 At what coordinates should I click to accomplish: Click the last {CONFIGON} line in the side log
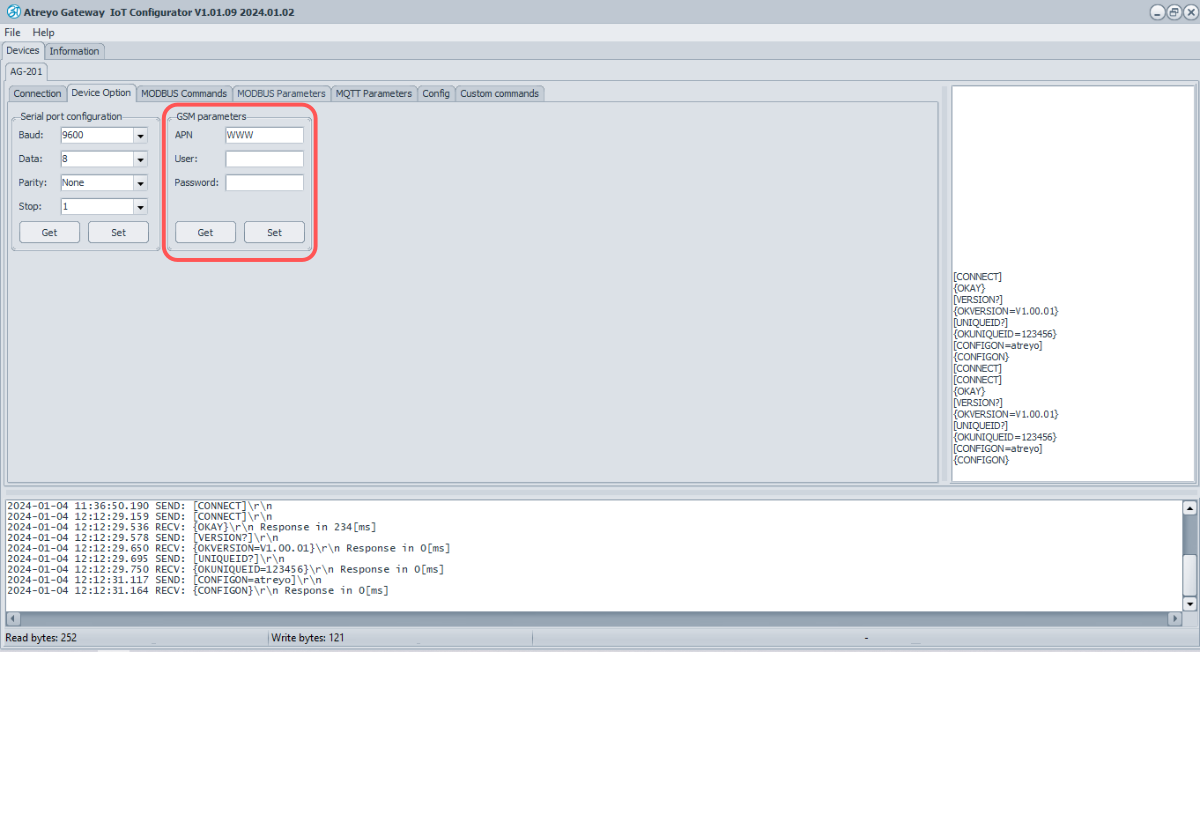coord(982,460)
